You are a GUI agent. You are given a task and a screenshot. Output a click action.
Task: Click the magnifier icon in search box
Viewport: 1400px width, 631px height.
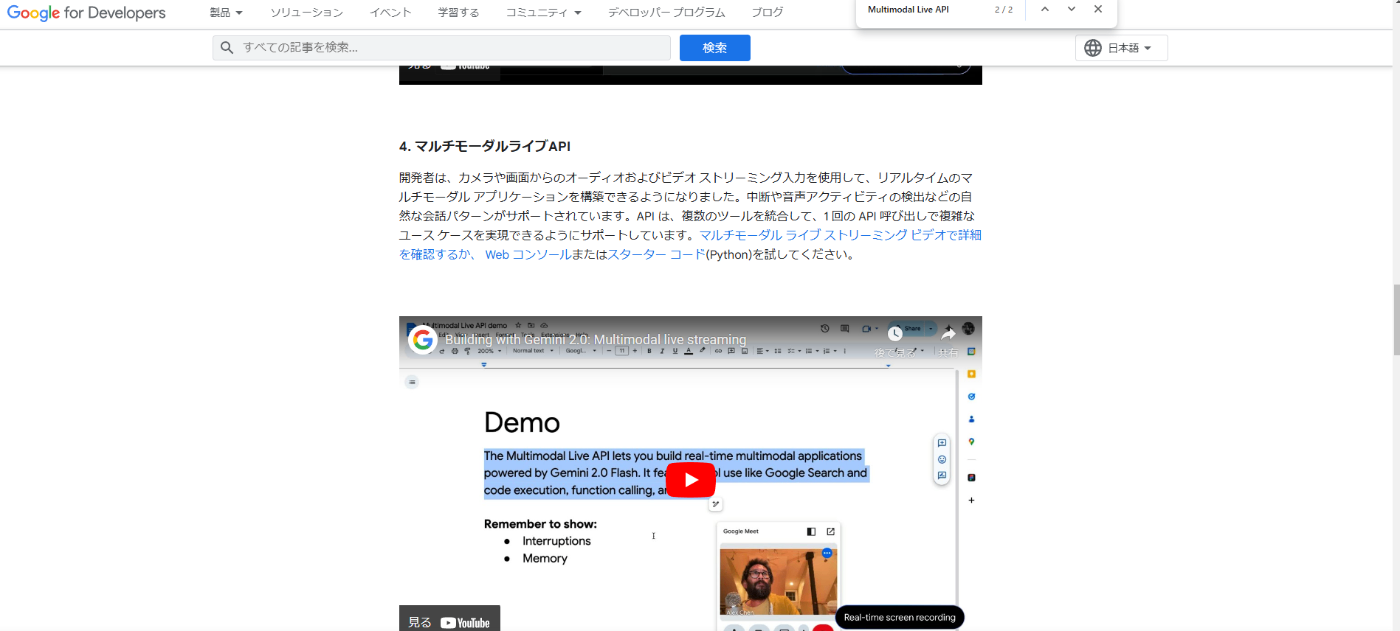(227, 48)
